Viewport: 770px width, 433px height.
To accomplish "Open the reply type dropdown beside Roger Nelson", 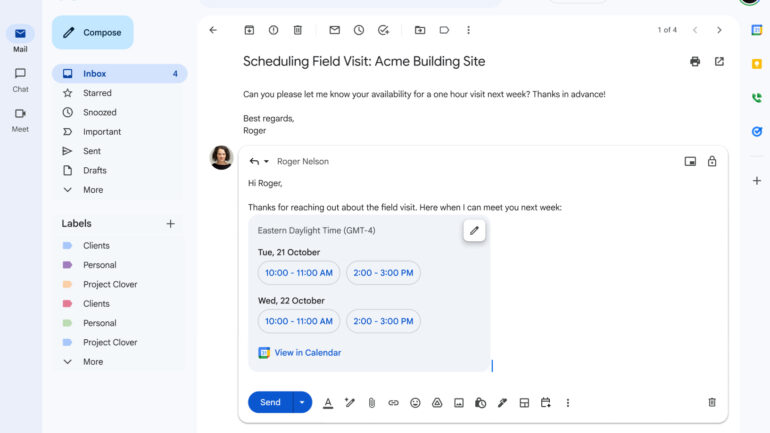I will 266,162.
